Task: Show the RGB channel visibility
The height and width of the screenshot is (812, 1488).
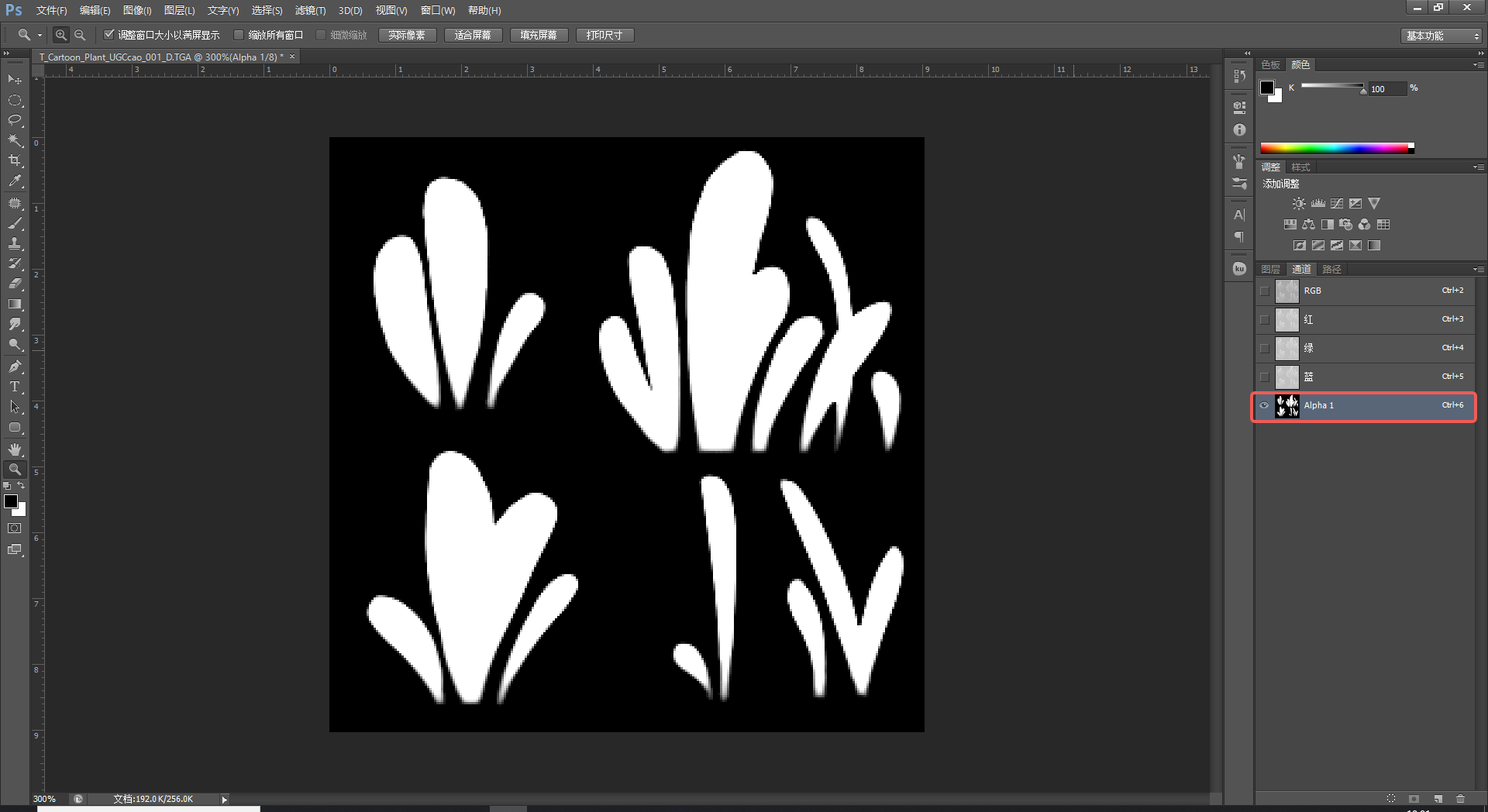Action: (1265, 291)
